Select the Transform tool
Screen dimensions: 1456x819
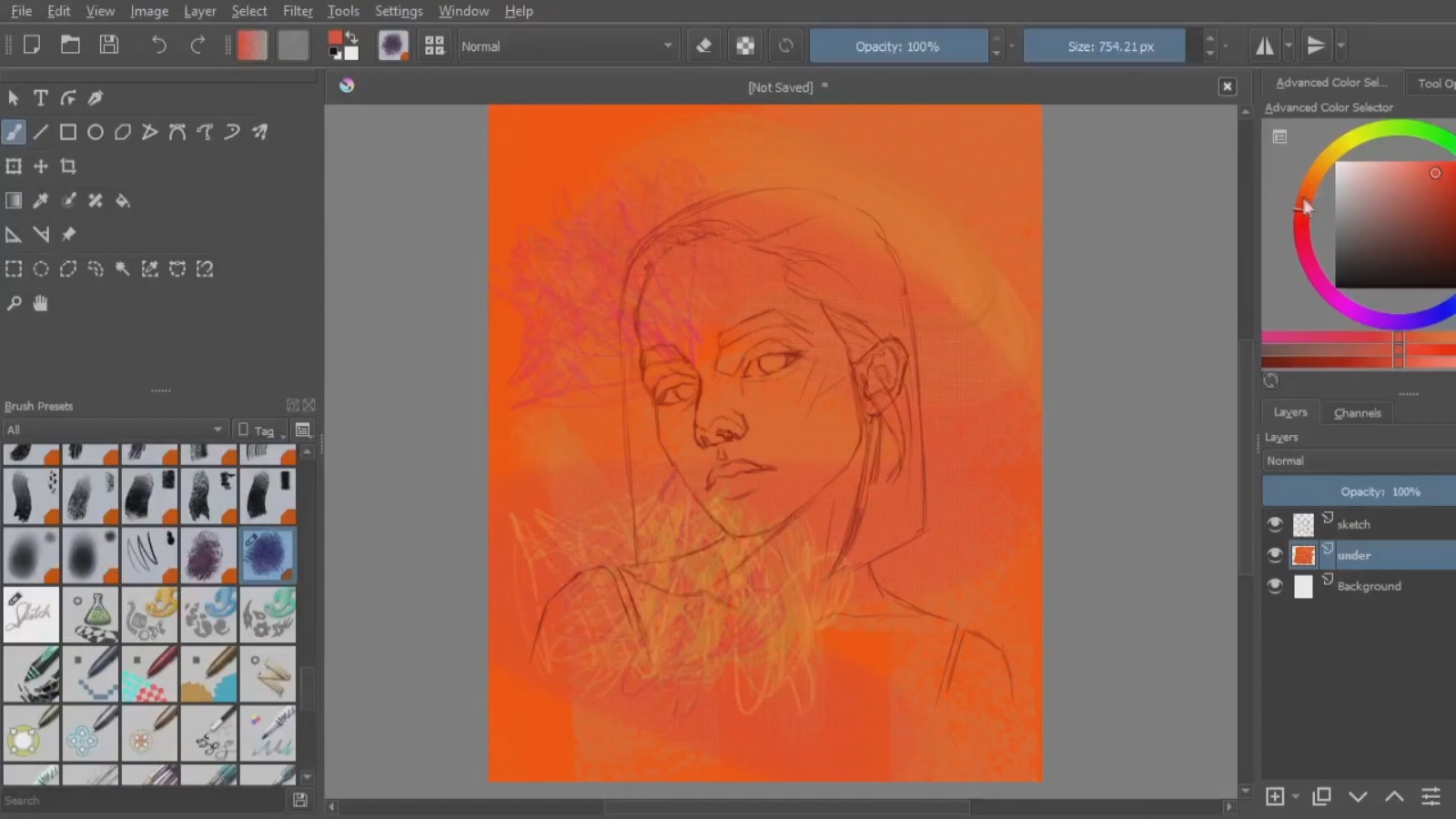(14, 167)
